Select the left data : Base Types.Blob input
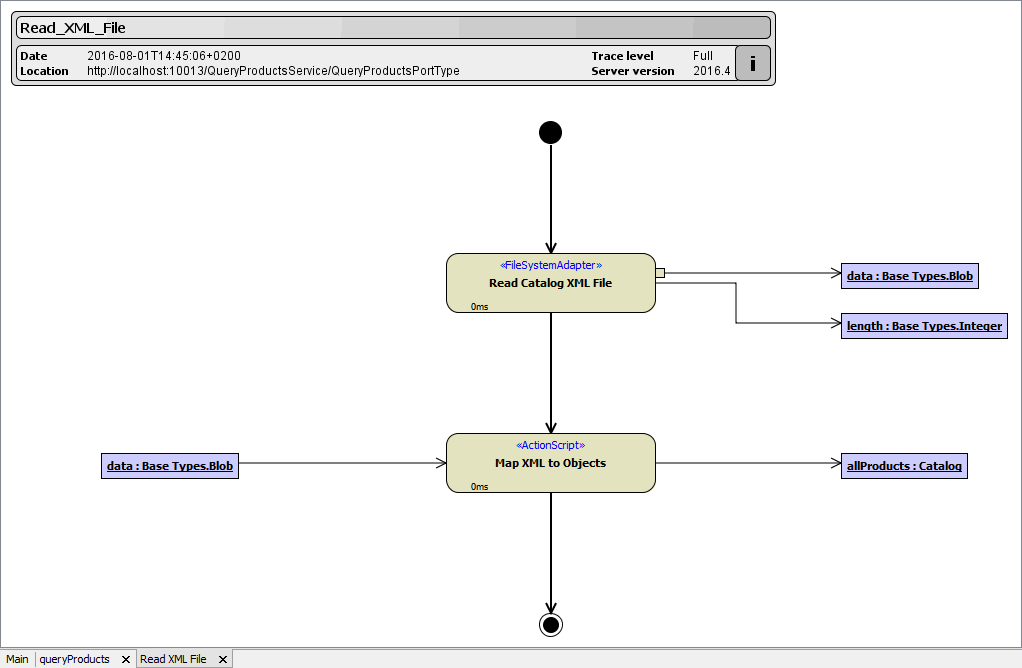This screenshot has width=1022, height=668. pos(169,465)
